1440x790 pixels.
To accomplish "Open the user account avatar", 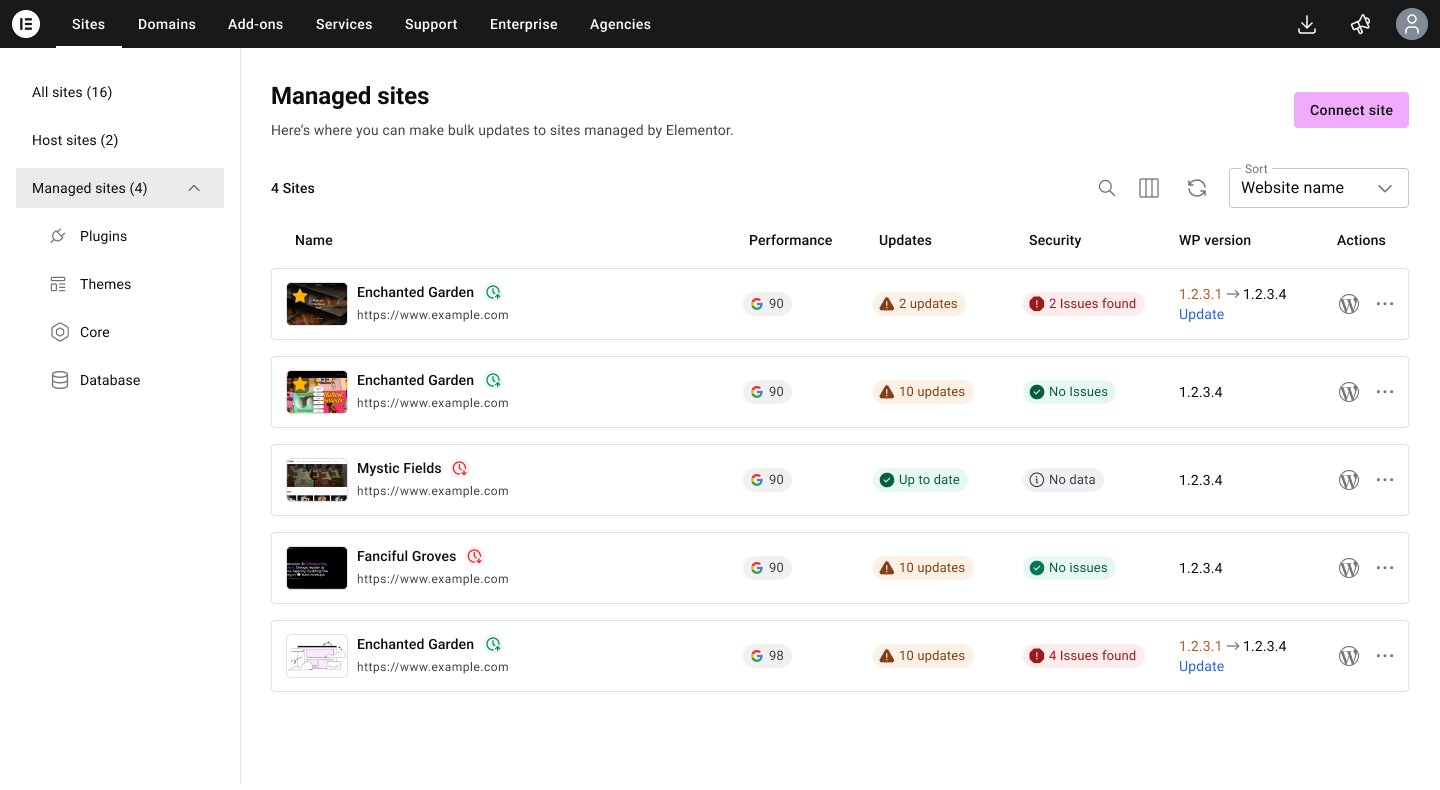I will pyautogui.click(x=1411, y=24).
